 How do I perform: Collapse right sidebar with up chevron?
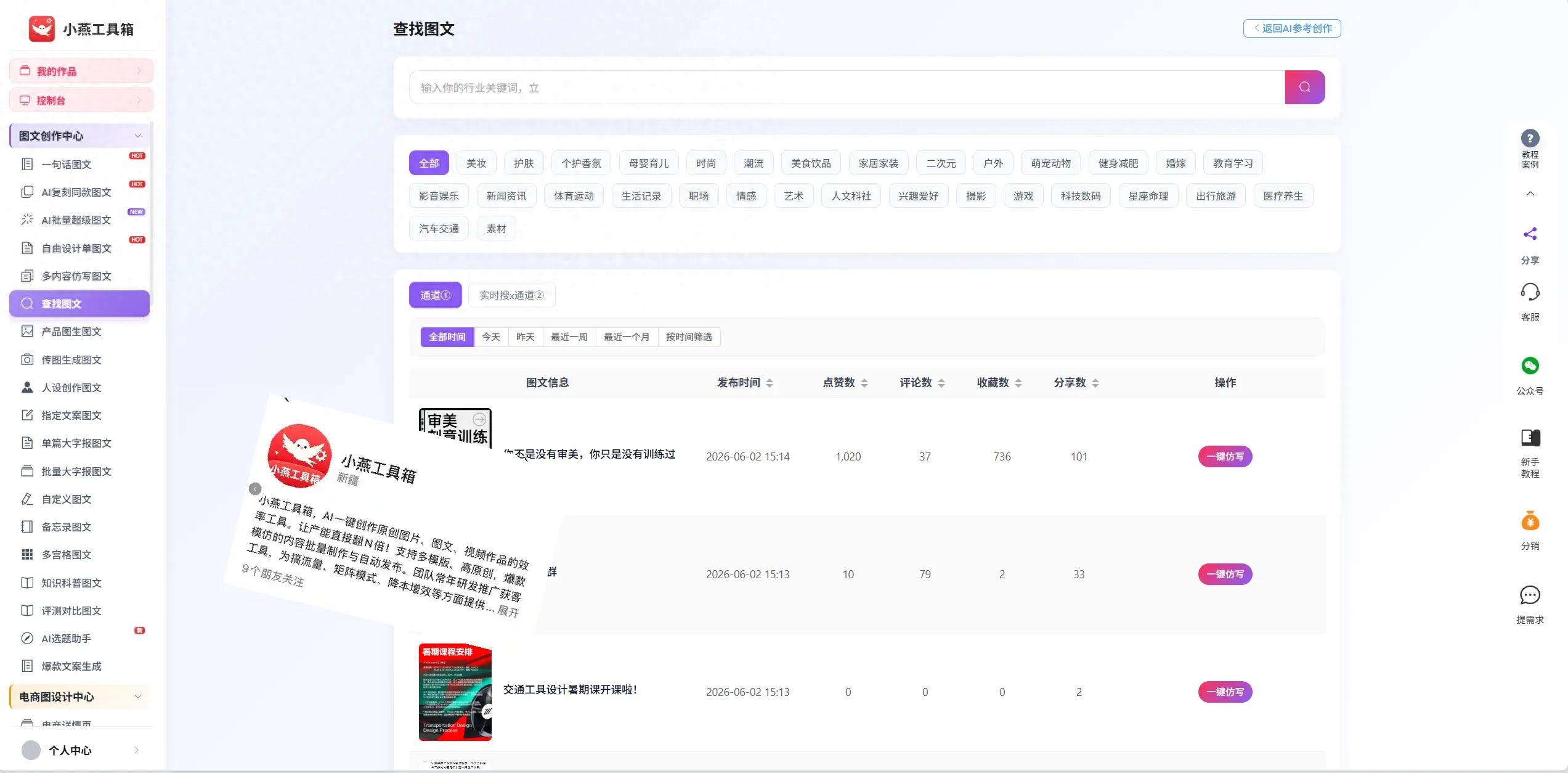pyautogui.click(x=1530, y=194)
